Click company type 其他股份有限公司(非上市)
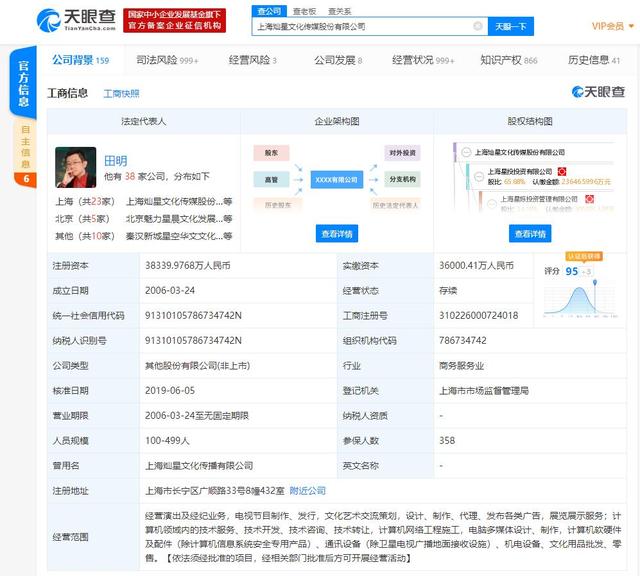 click(x=198, y=366)
